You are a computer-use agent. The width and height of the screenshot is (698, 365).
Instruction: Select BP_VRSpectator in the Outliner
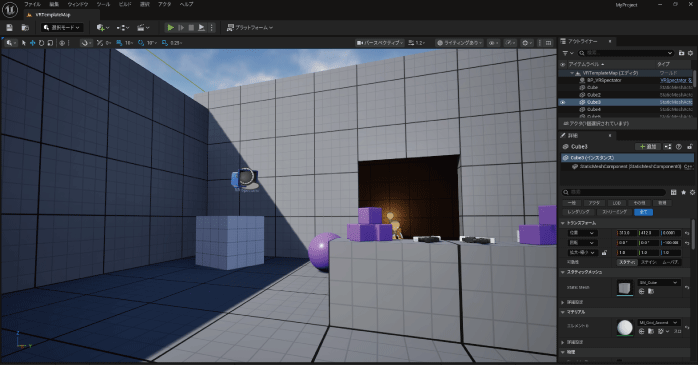pos(604,81)
